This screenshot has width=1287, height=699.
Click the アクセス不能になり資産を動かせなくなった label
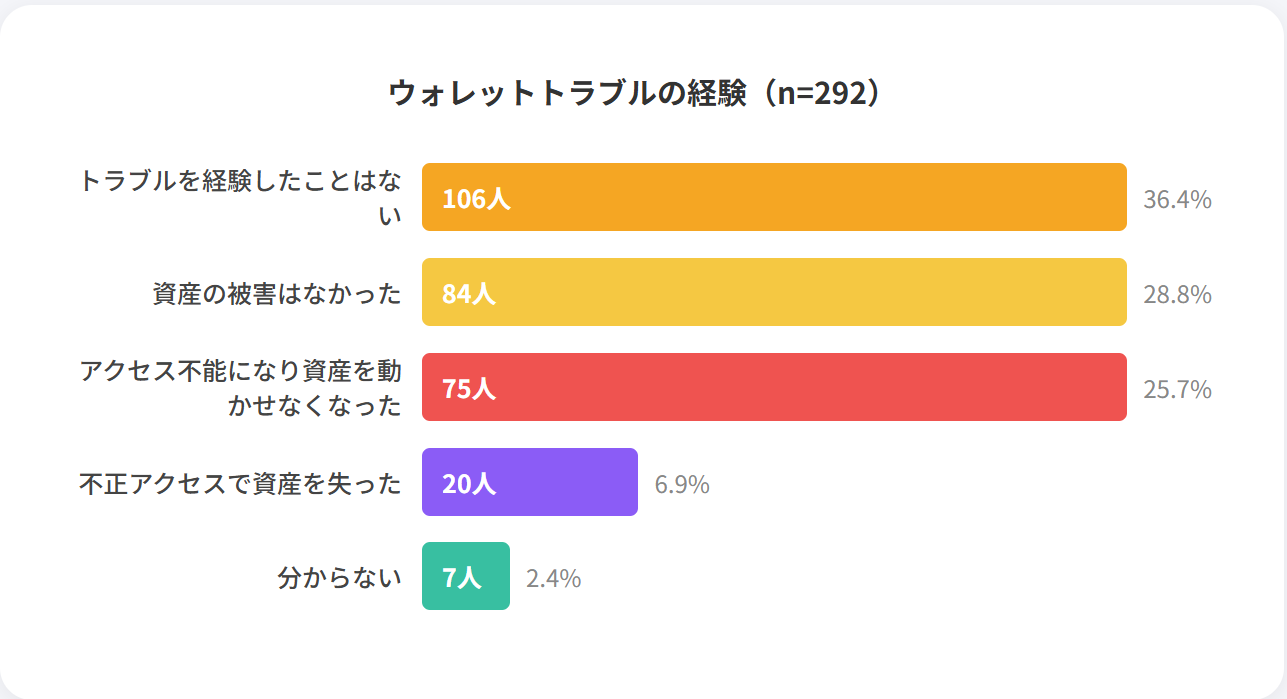[x=241, y=388]
